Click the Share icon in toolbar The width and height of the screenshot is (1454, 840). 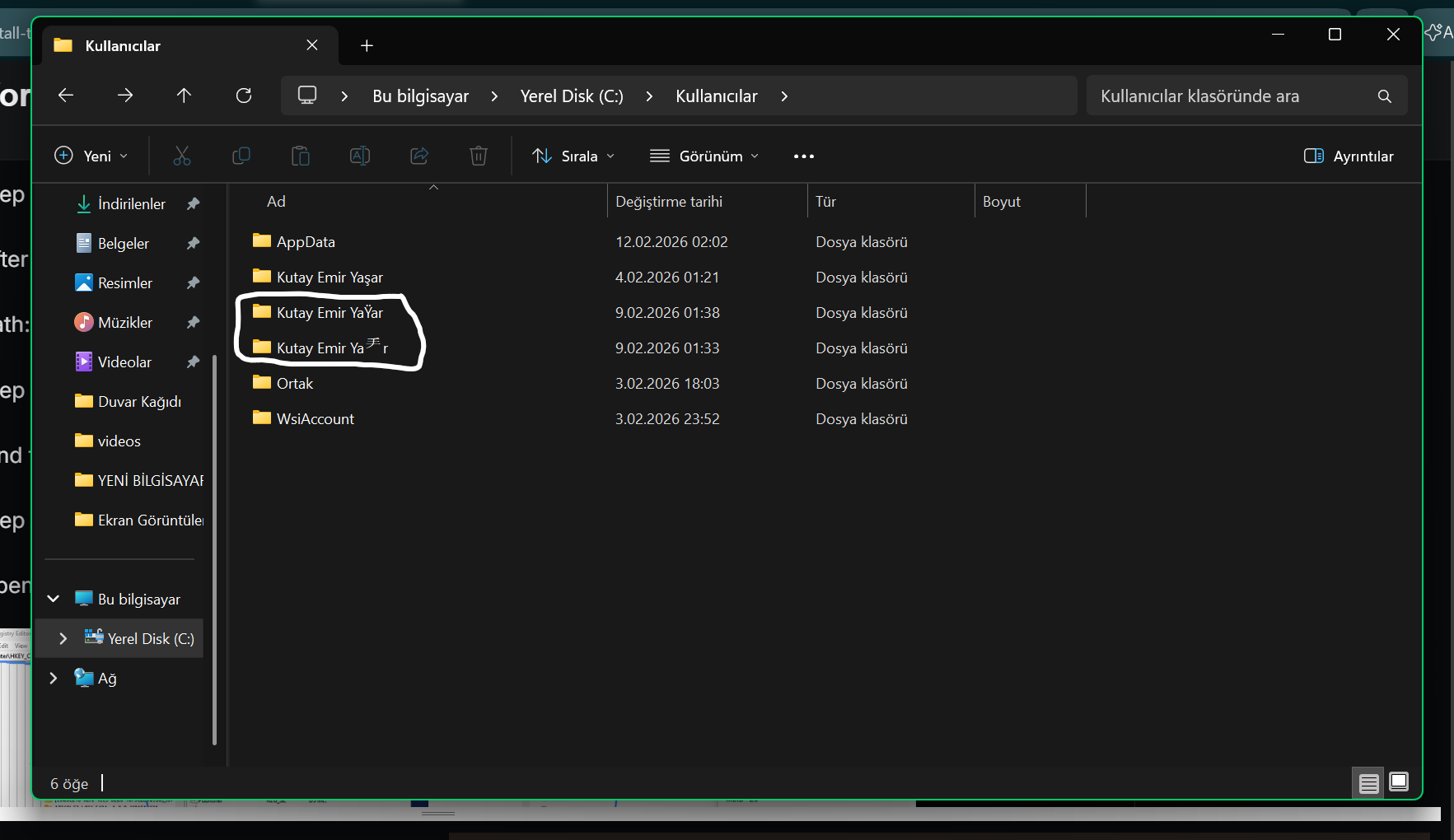click(x=419, y=156)
